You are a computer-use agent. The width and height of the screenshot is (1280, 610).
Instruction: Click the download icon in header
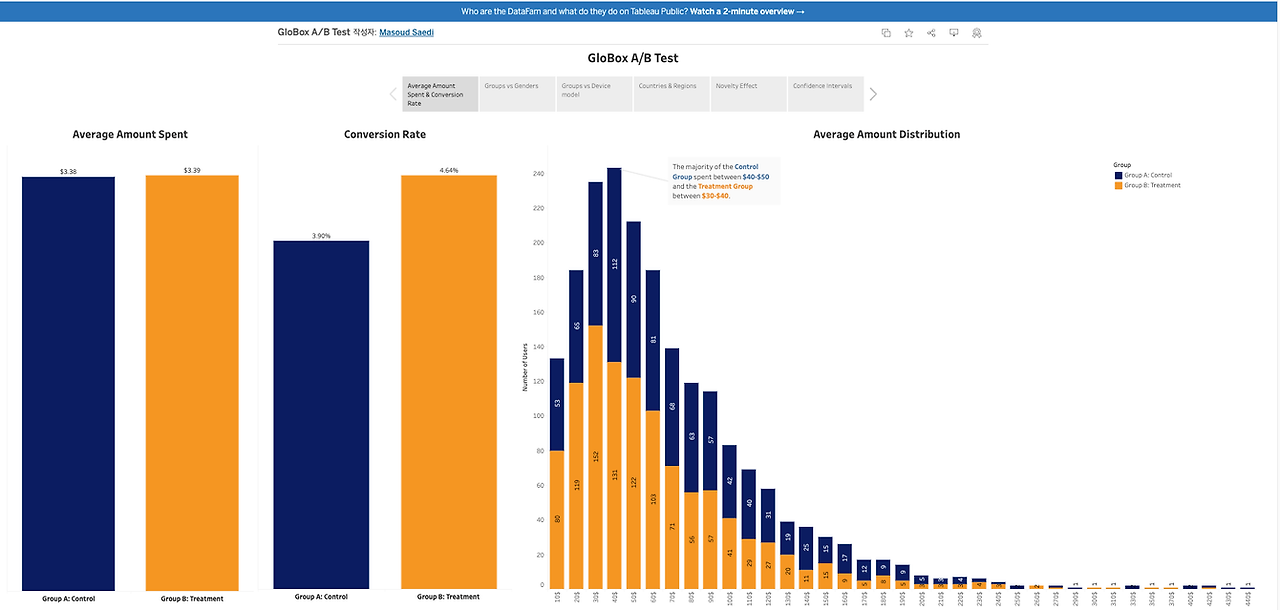click(954, 33)
